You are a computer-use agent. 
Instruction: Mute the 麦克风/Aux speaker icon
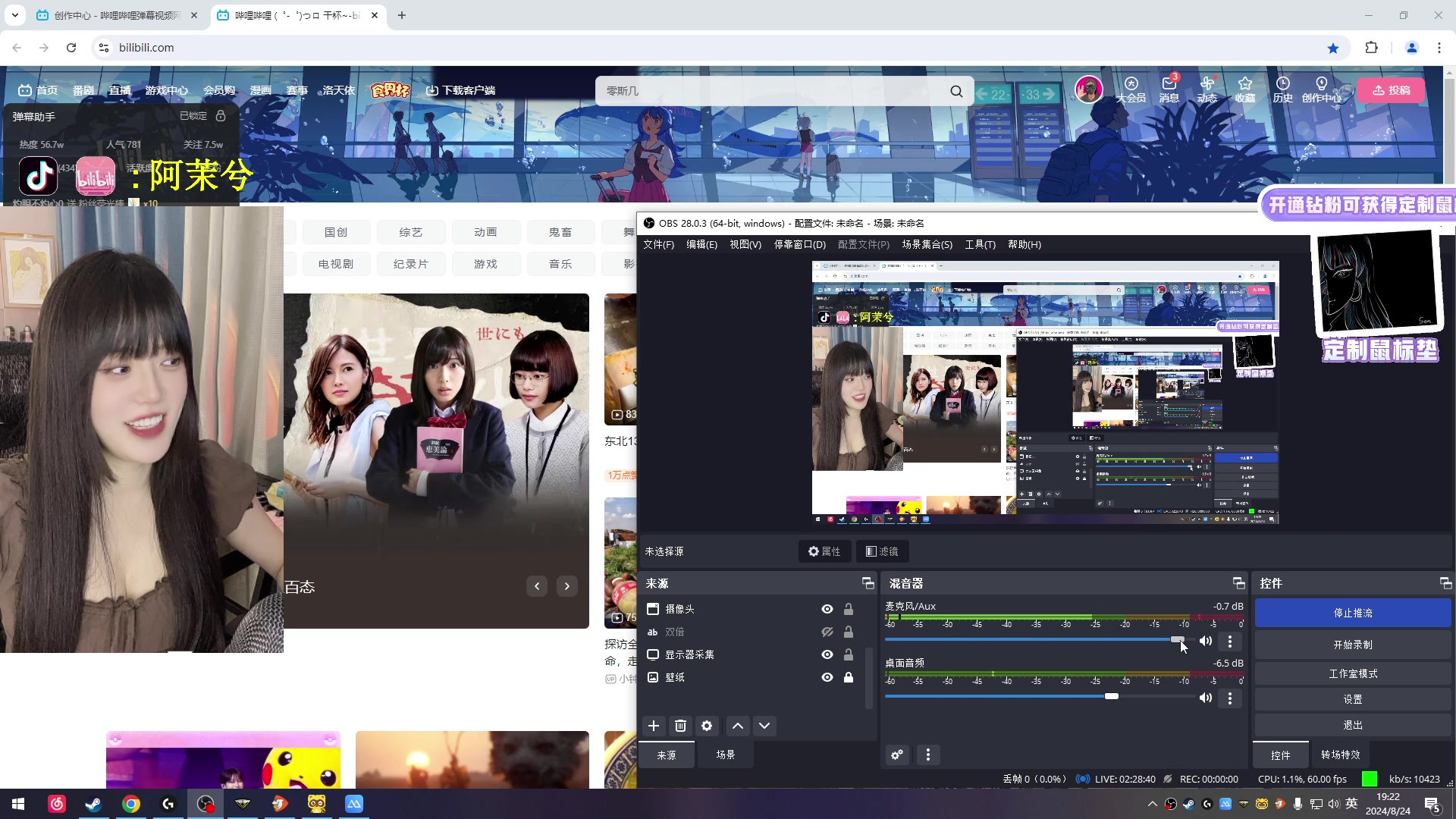point(1206,641)
